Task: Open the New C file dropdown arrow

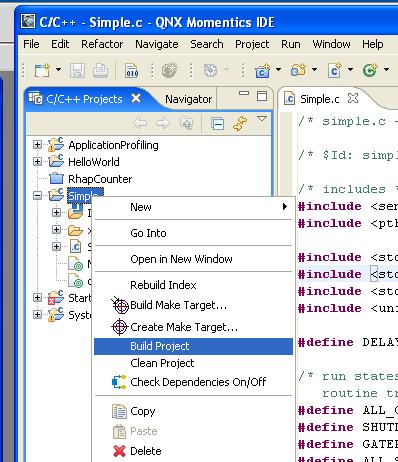Action: click(350, 69)
